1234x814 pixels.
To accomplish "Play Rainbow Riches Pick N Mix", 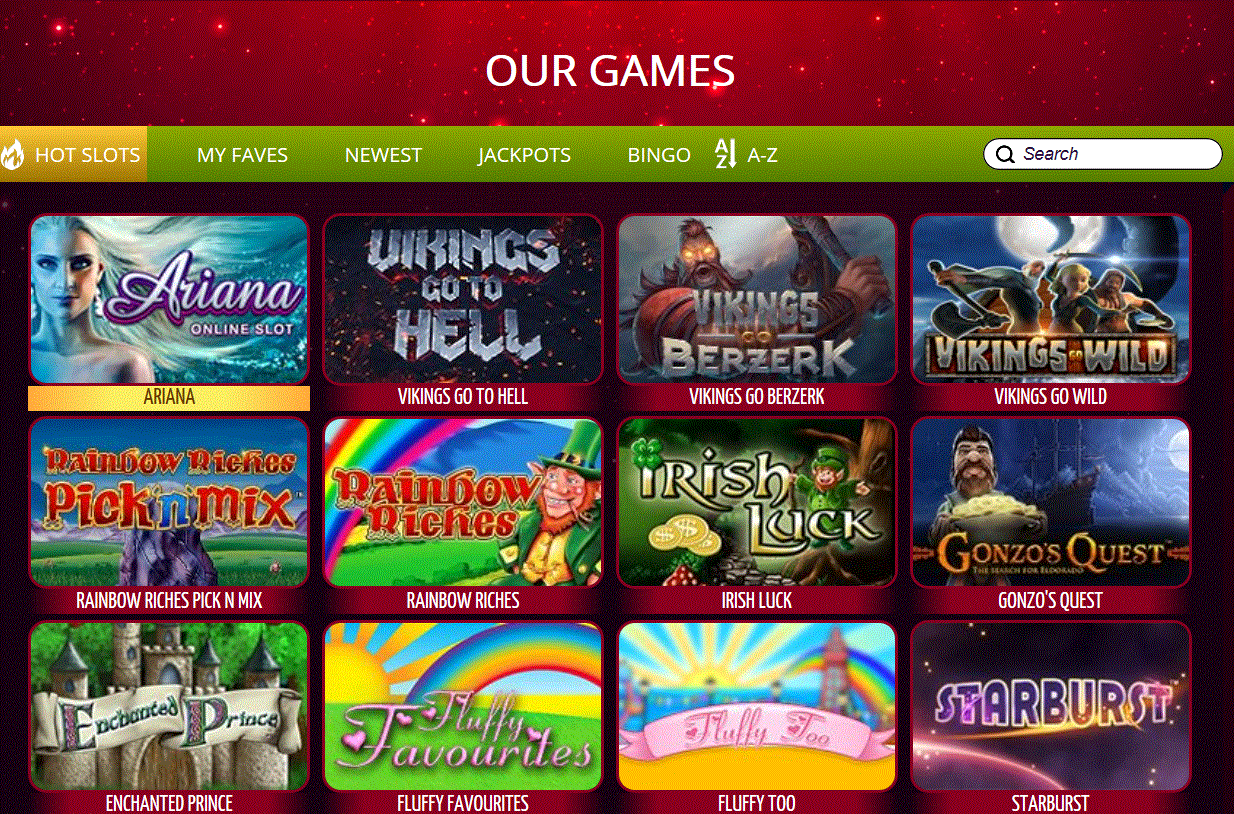I will click(169, 503).
